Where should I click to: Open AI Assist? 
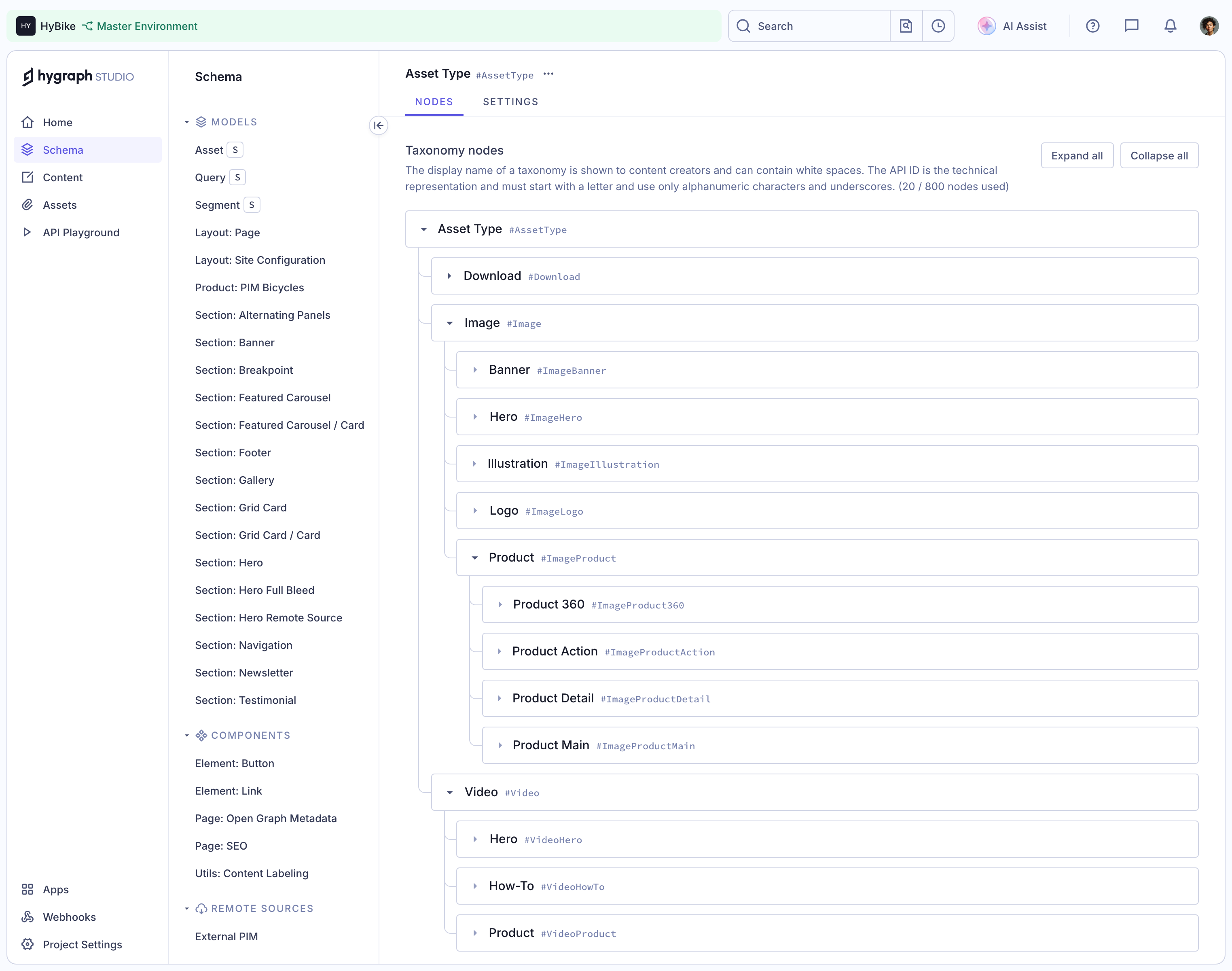[1012, 26]
